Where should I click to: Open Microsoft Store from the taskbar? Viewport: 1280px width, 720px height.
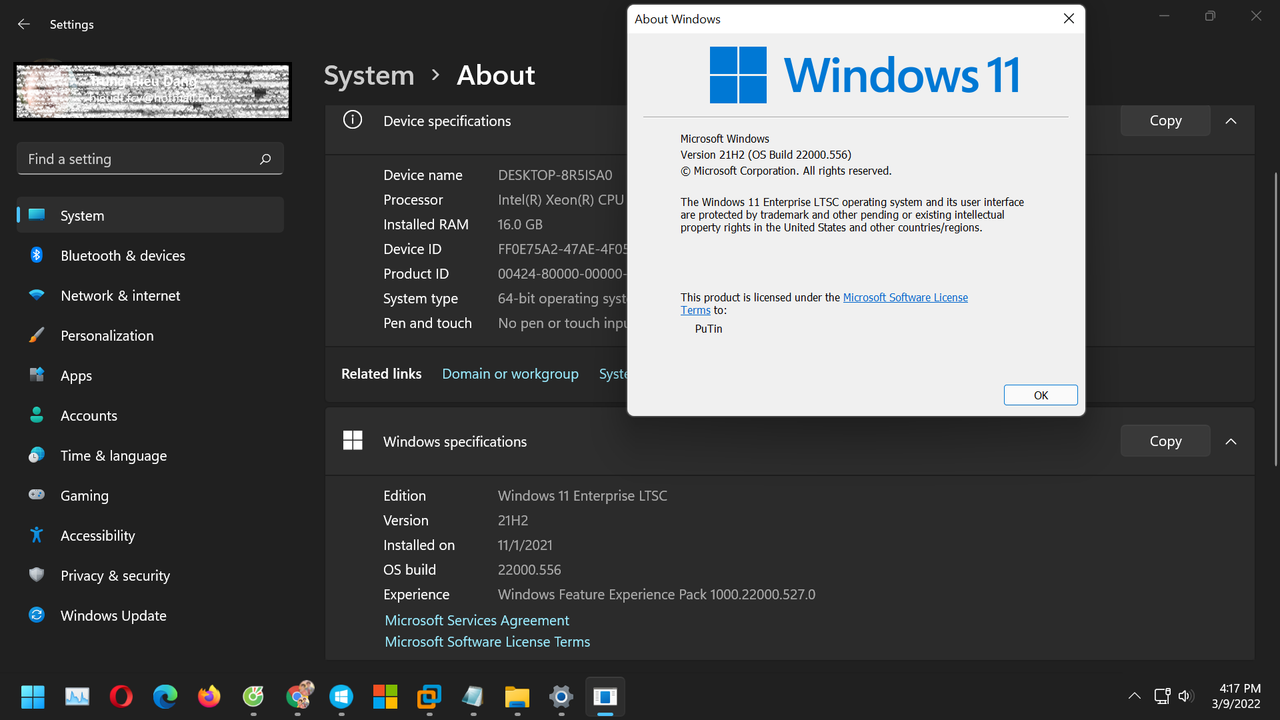tap(385, 696)
